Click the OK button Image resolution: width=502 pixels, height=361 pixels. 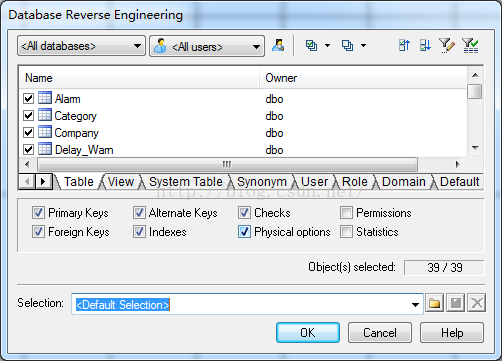tap(308, 333)
